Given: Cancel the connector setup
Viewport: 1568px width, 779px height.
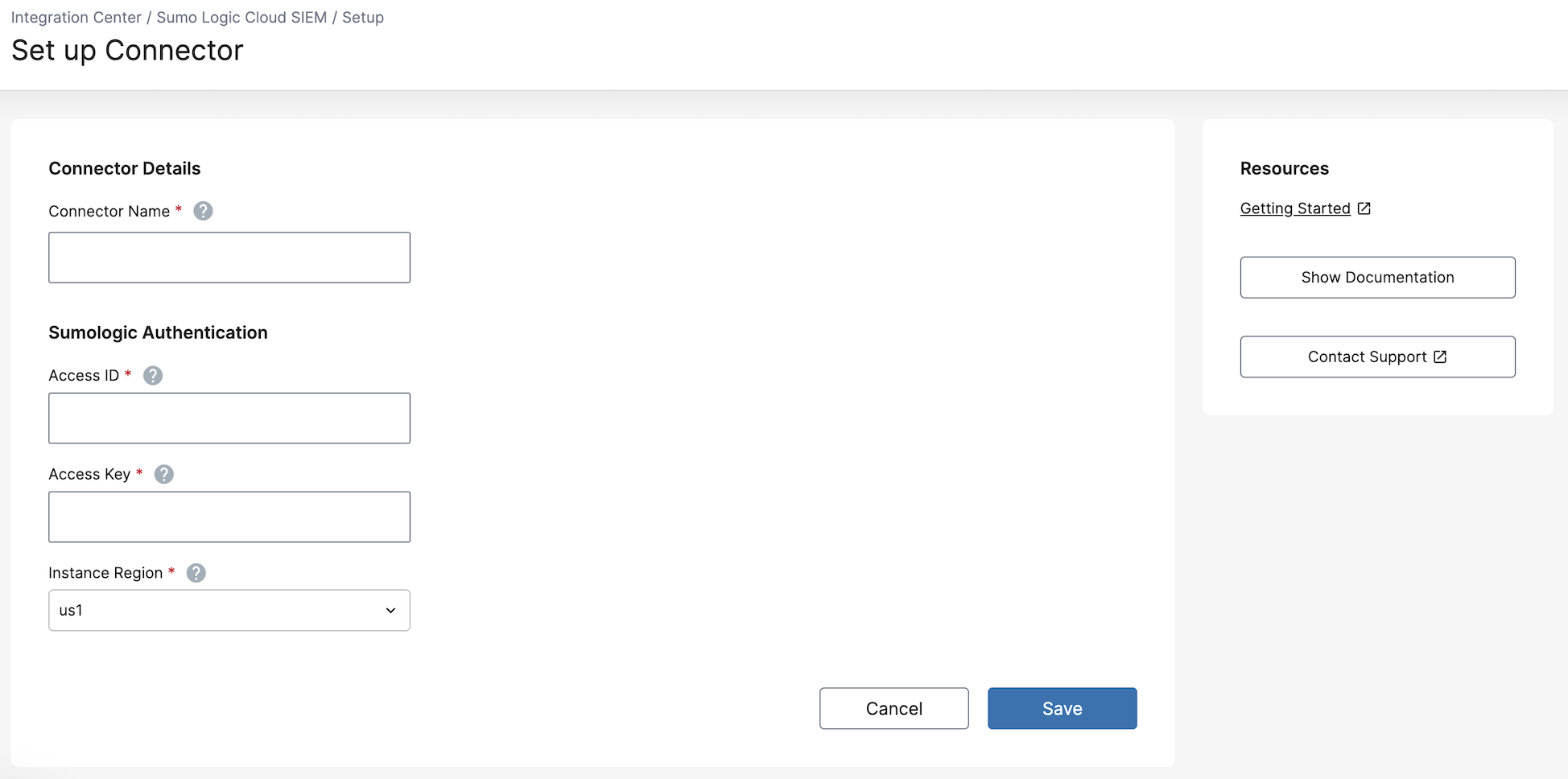Looking at the screenshot, I should [x=893, y=708].
